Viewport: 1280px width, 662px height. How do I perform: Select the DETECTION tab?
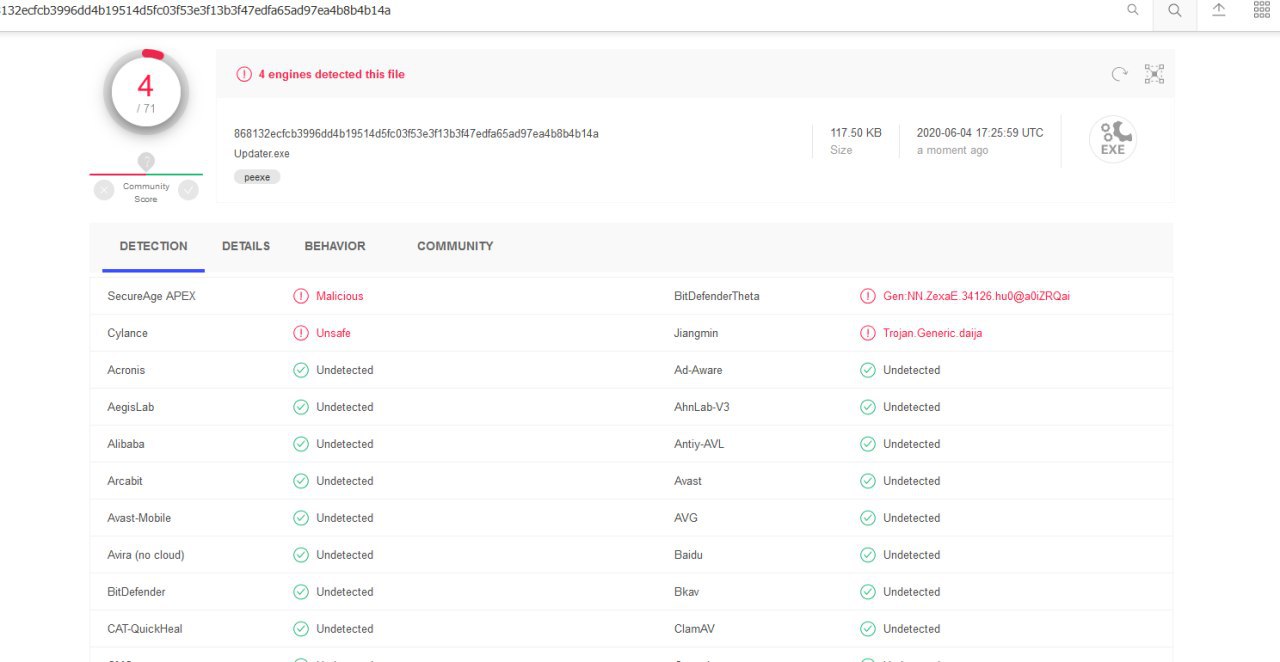click(153, 246)
